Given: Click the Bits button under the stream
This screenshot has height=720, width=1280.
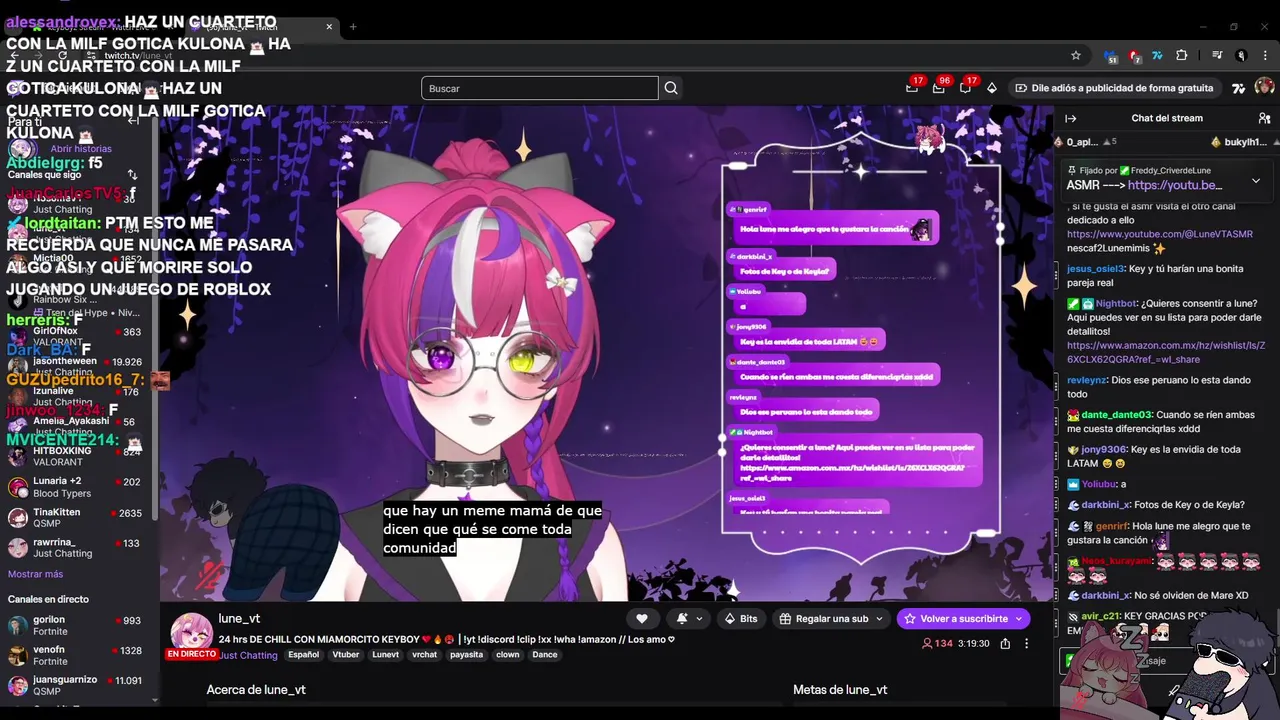Looking at the screenshot, I should (741, 619).
